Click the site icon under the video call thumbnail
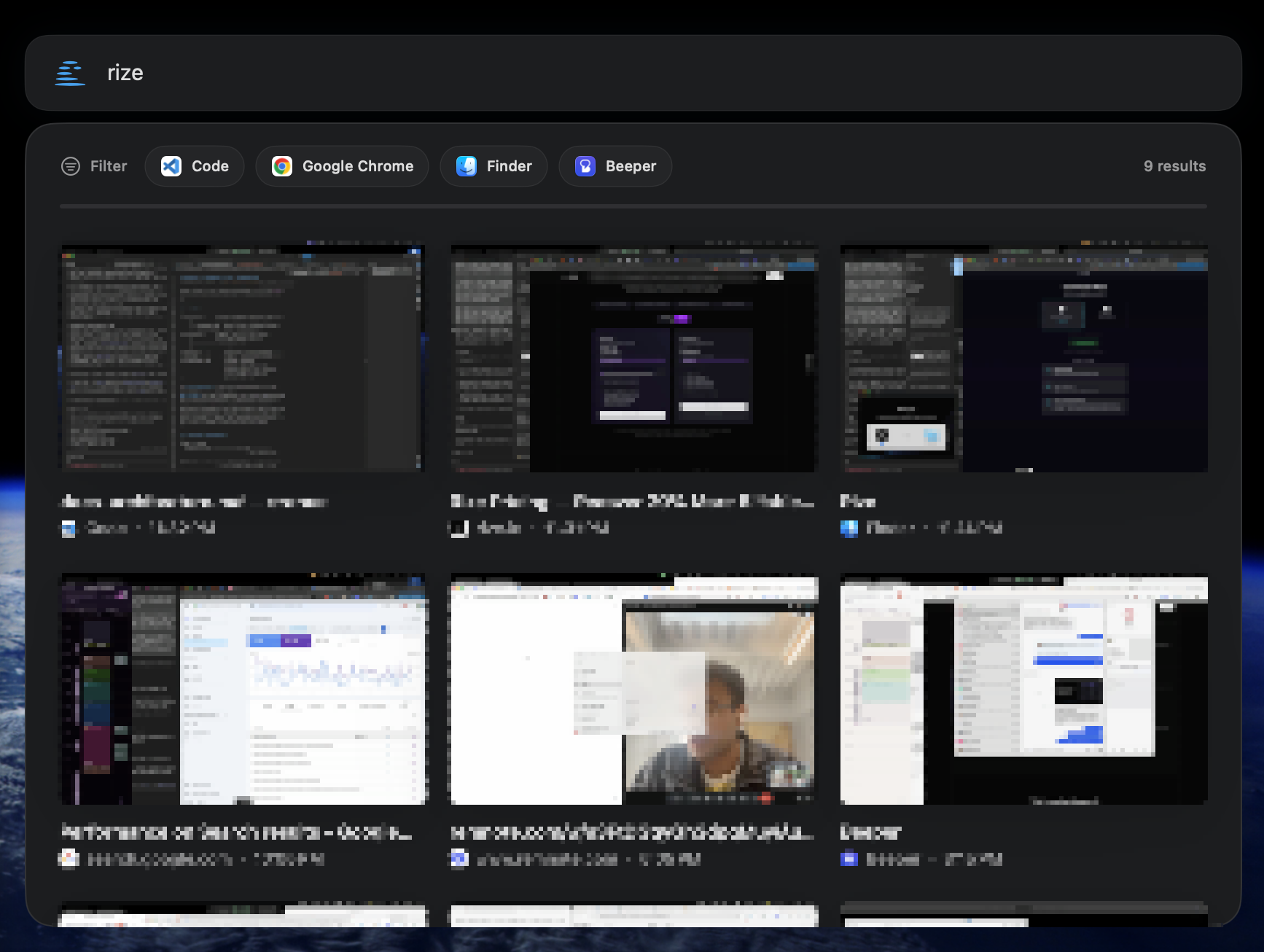Screen dimensions: 1264x952 pyautogui.click(x=459, y=859)
